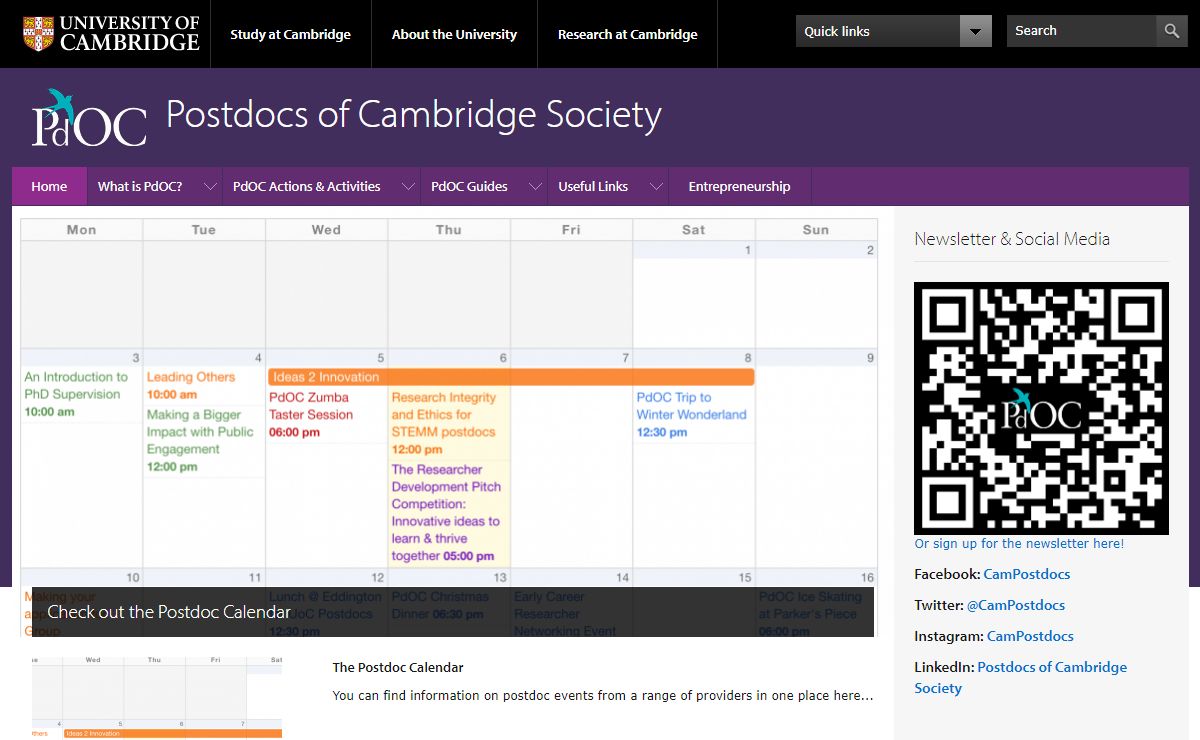Click PdOC Trip to Winter Wonderland event
The image size is (1200, 740).
[692, 415]
